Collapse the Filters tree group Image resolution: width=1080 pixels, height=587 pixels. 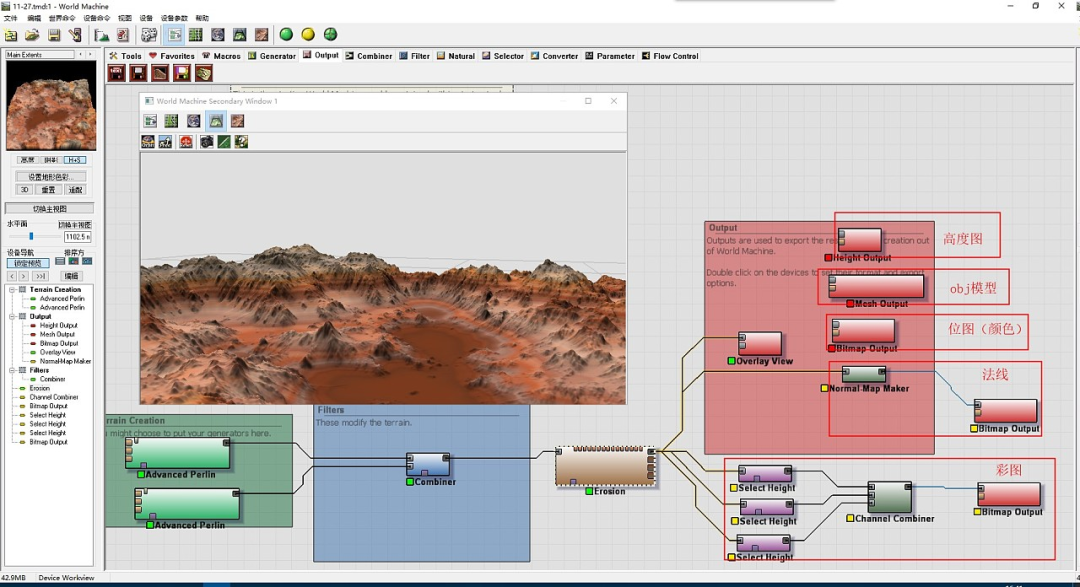coord(12,370)
